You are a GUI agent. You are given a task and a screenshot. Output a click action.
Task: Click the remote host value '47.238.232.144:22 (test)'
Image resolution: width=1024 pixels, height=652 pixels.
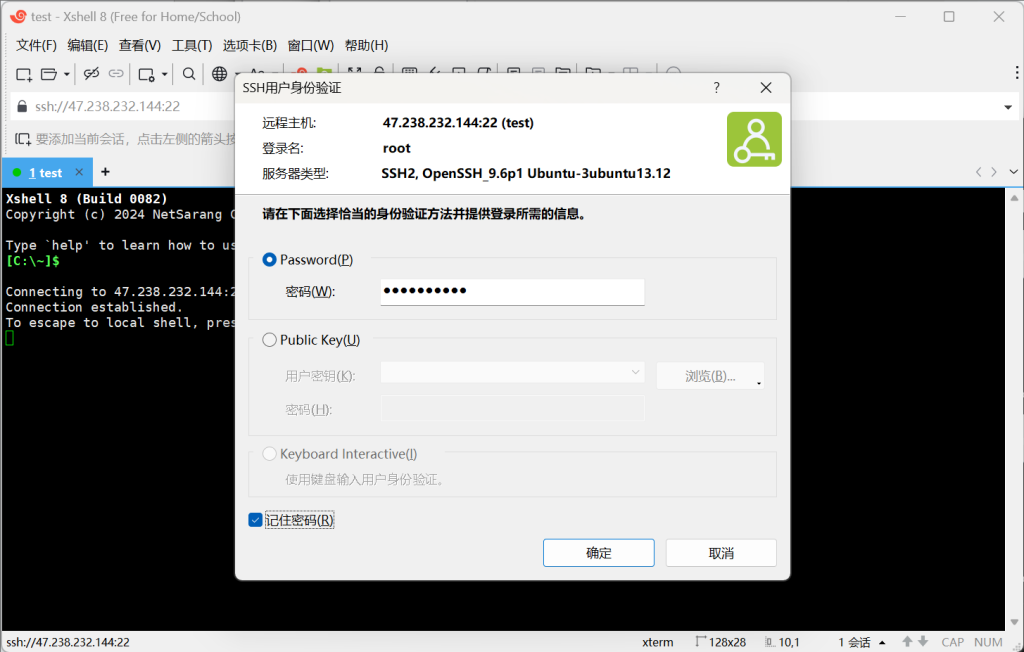tap(458, 123)
